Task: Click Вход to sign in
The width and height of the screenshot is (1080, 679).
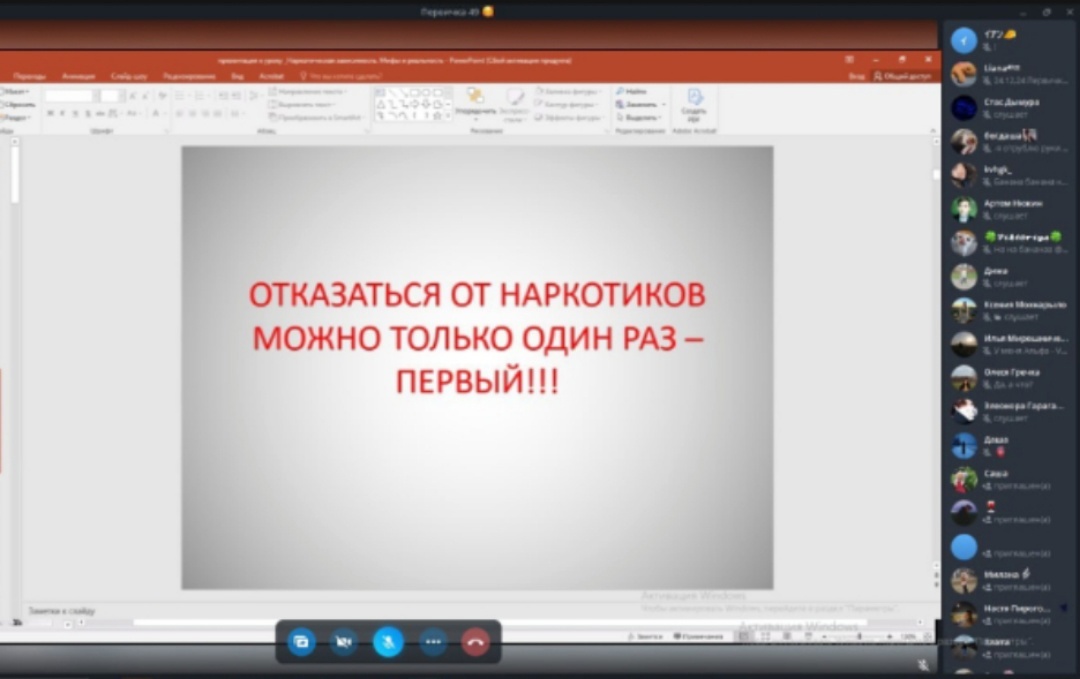Action: pos(857,76)
